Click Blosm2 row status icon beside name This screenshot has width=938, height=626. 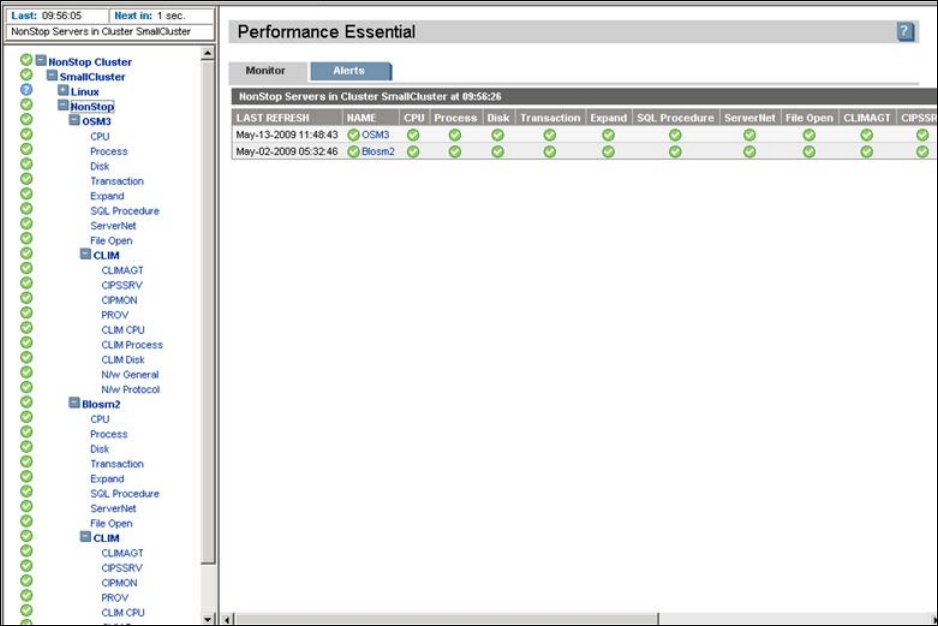(x=353, y=152)
